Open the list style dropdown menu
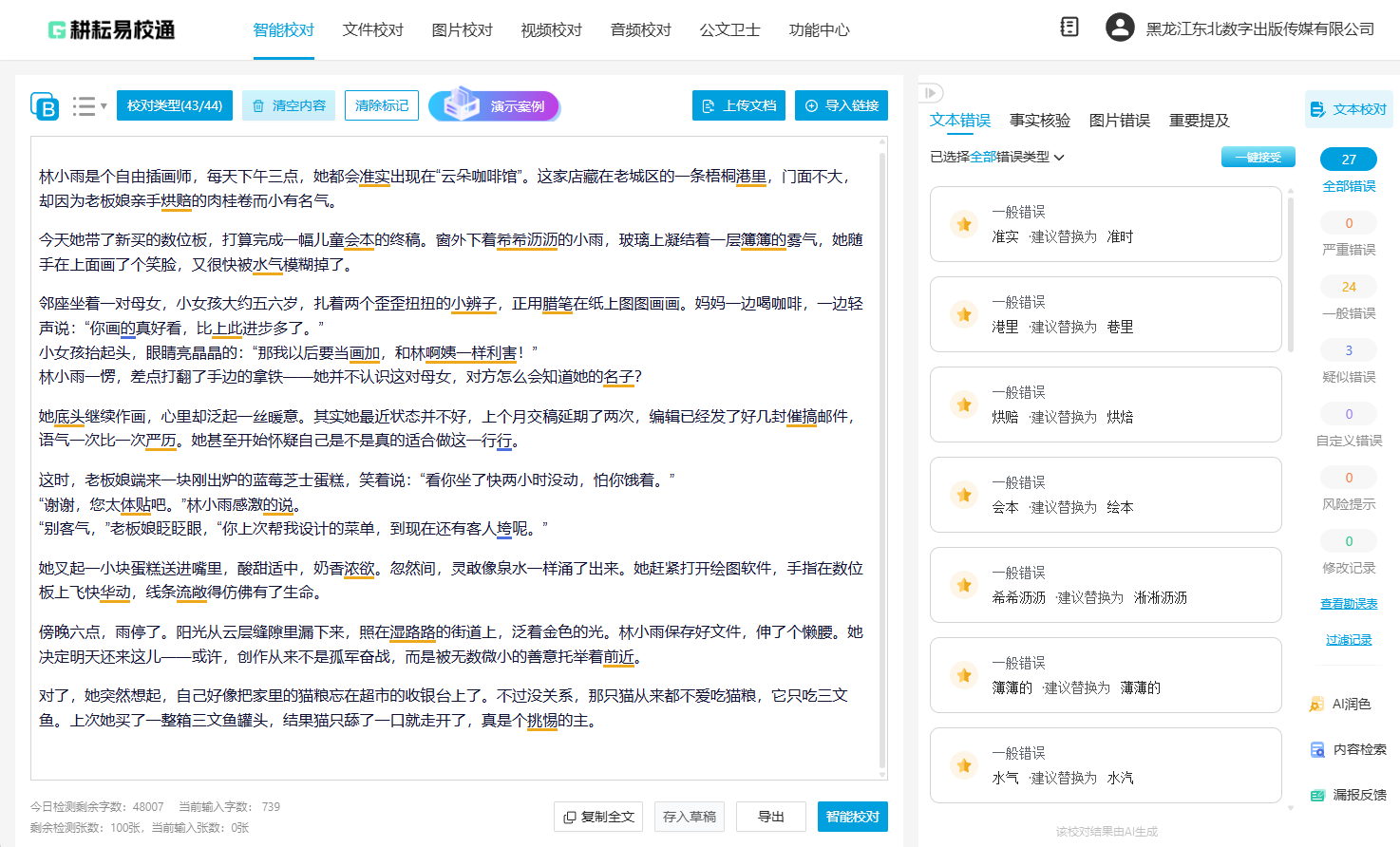 [x=89, y=106]
